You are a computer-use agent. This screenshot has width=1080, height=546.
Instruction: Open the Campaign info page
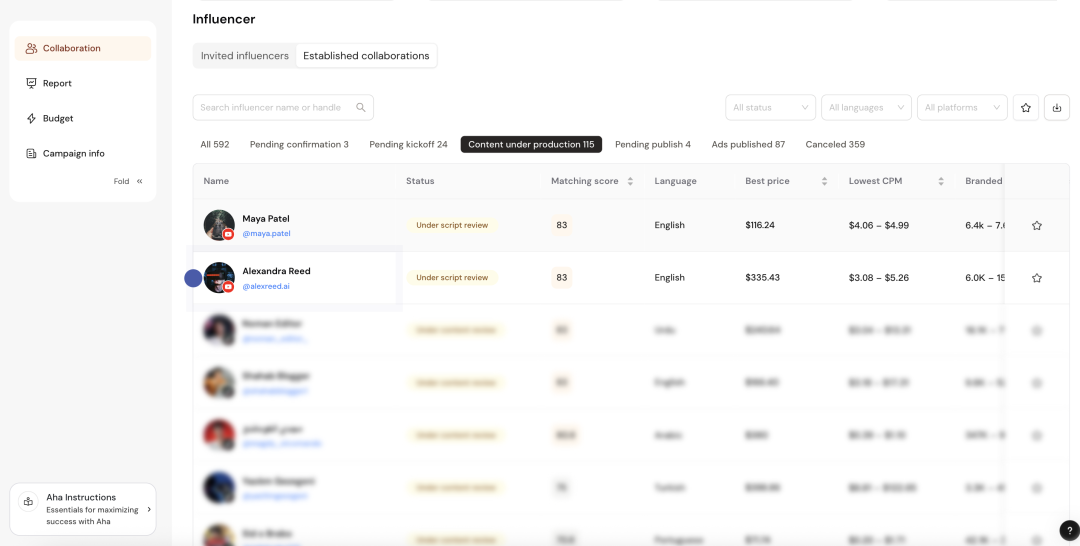73,153
